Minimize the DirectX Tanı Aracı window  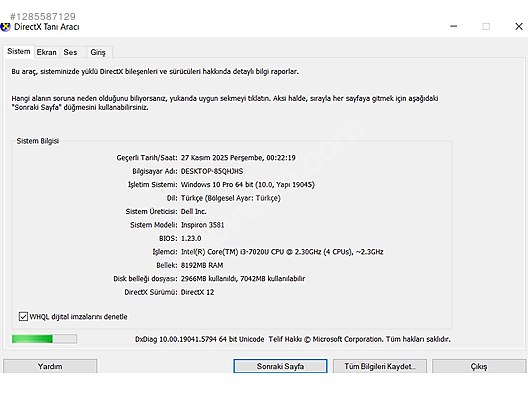[454, 26]
